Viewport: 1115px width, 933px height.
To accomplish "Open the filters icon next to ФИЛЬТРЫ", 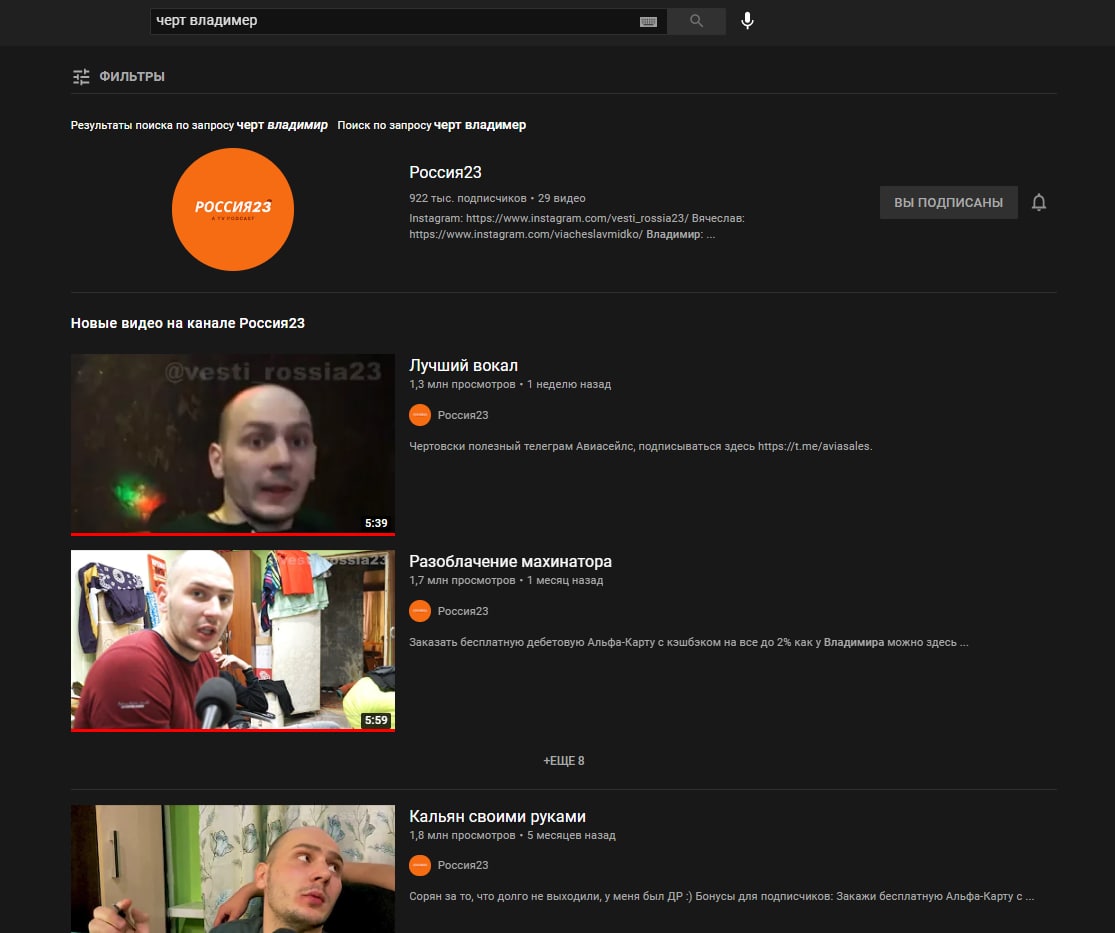I will point(81,76).
